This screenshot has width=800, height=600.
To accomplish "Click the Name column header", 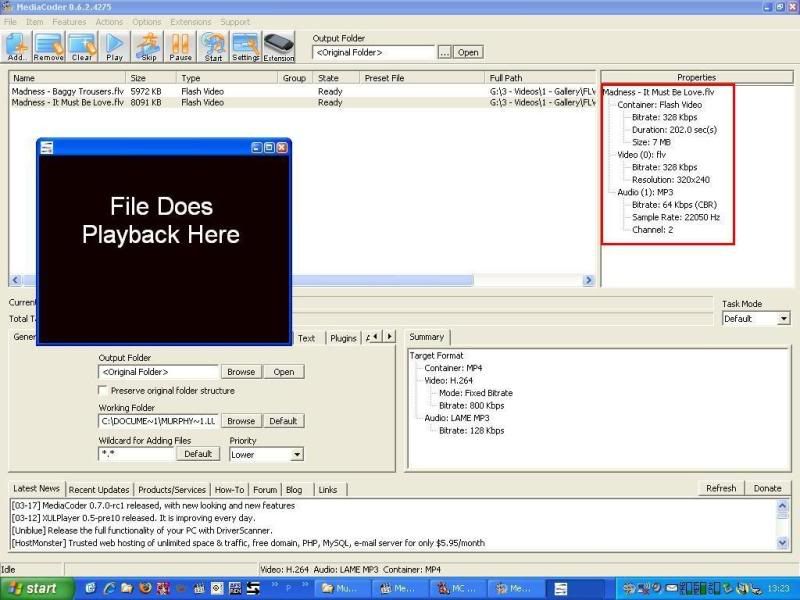I will (x=67, y=78).
